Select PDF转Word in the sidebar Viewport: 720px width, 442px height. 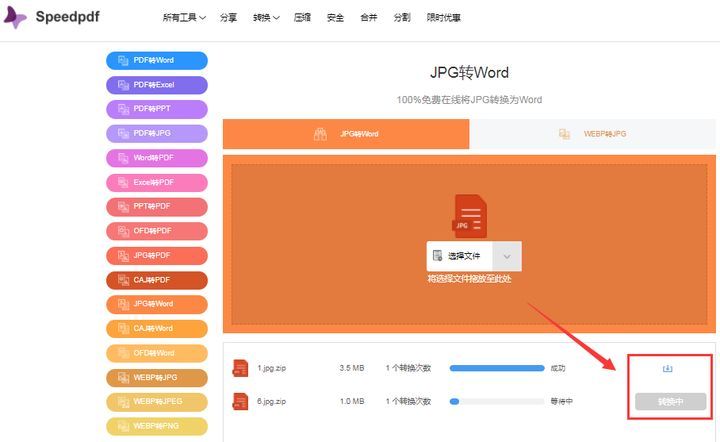tap(157, 61)
